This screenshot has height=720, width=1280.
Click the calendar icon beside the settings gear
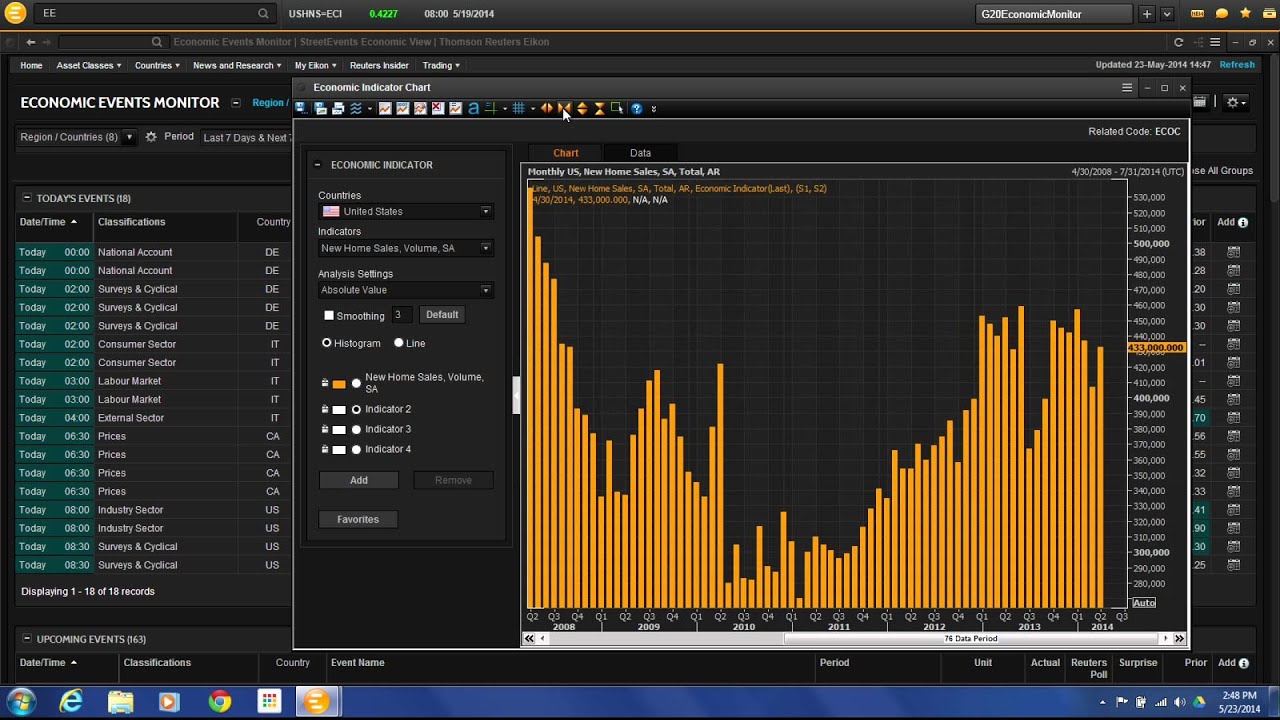tap(1200, 102)
